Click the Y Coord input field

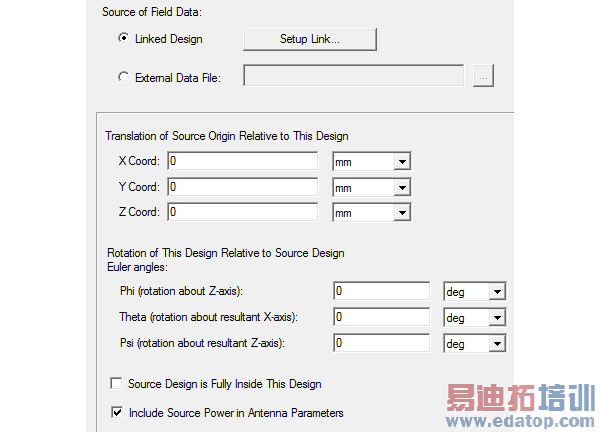[242, 187]
